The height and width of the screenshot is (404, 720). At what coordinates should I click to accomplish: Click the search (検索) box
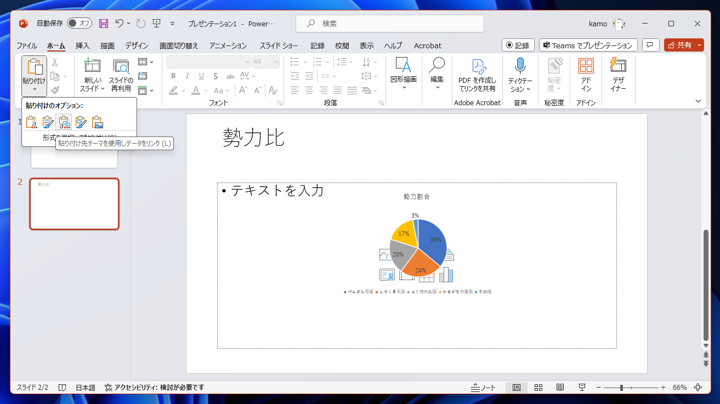[390, 23]
